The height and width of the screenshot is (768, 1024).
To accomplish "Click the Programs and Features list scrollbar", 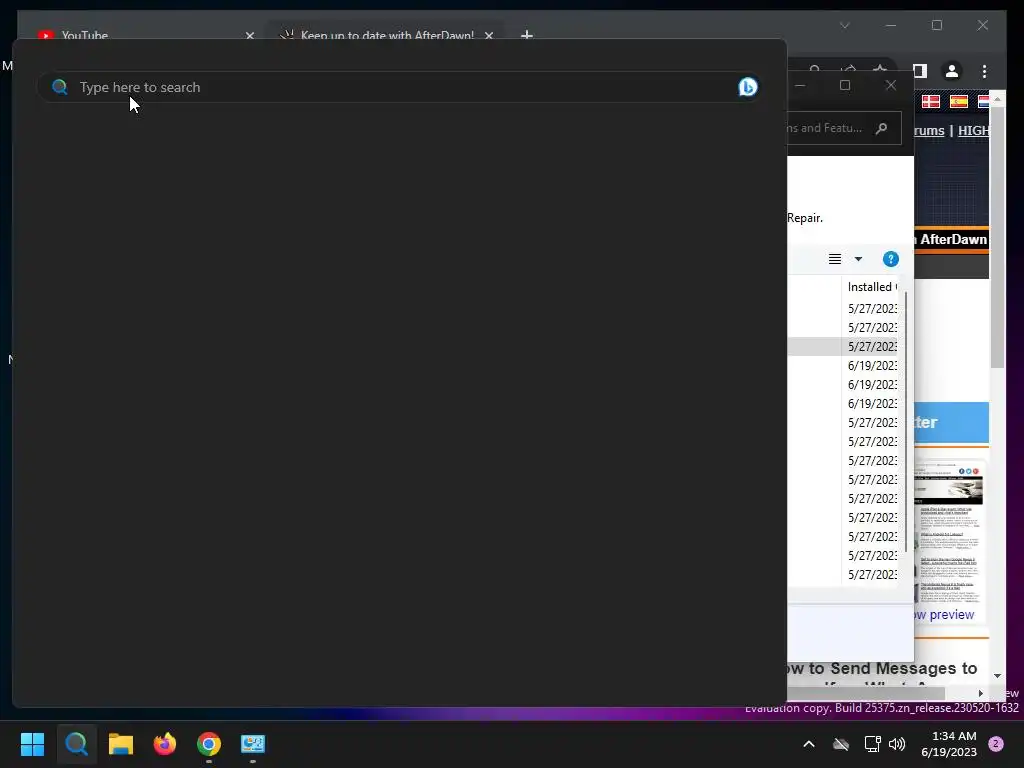I will [905, 421].
